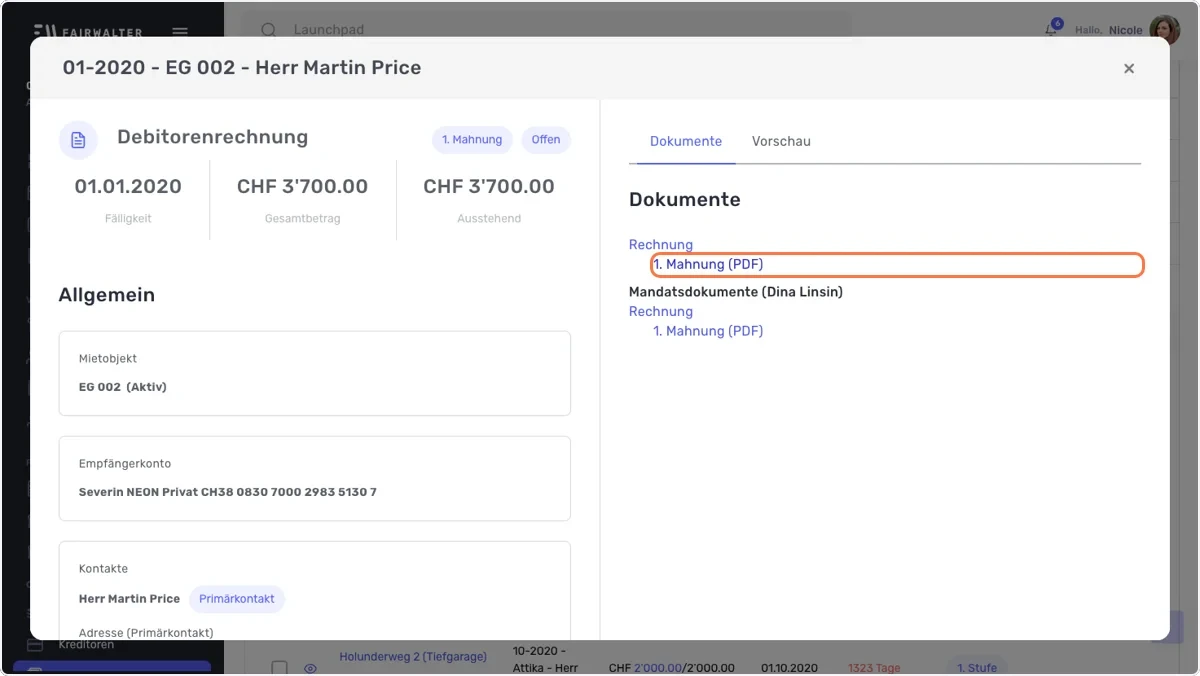Switch to the Vorschau tab

781,141
